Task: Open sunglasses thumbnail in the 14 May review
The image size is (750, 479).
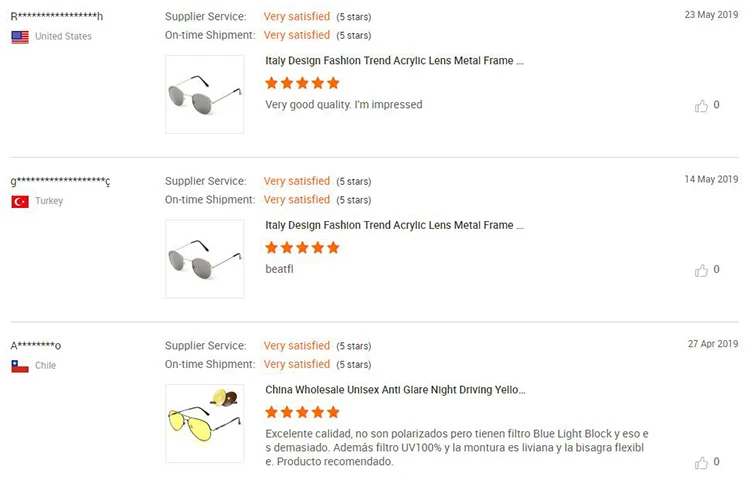Action: 204,258
